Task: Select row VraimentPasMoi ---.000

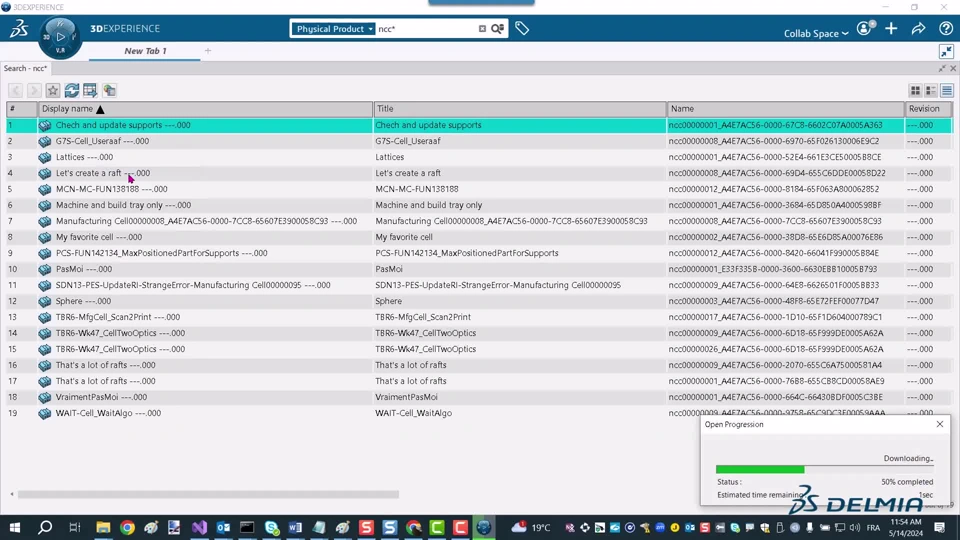Action: click(x=479, y=397)
